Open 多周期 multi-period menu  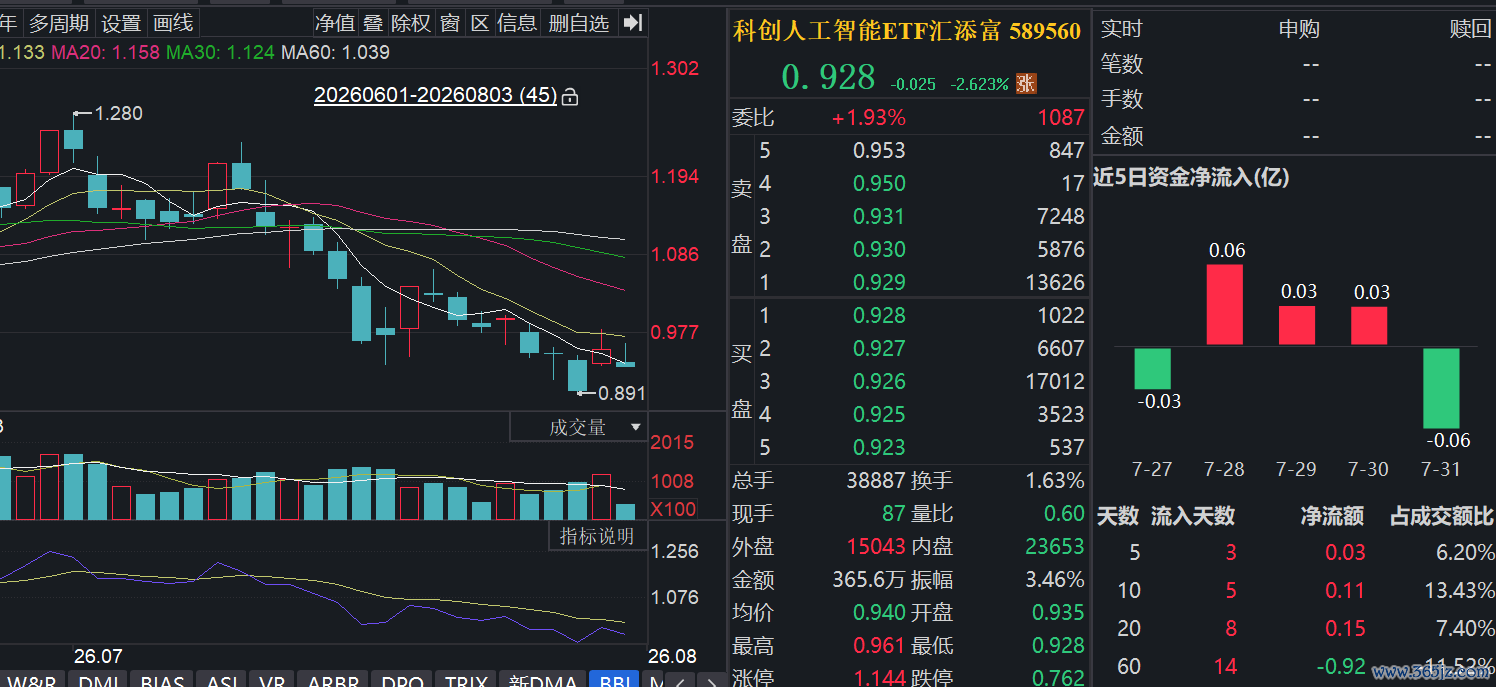58,23
